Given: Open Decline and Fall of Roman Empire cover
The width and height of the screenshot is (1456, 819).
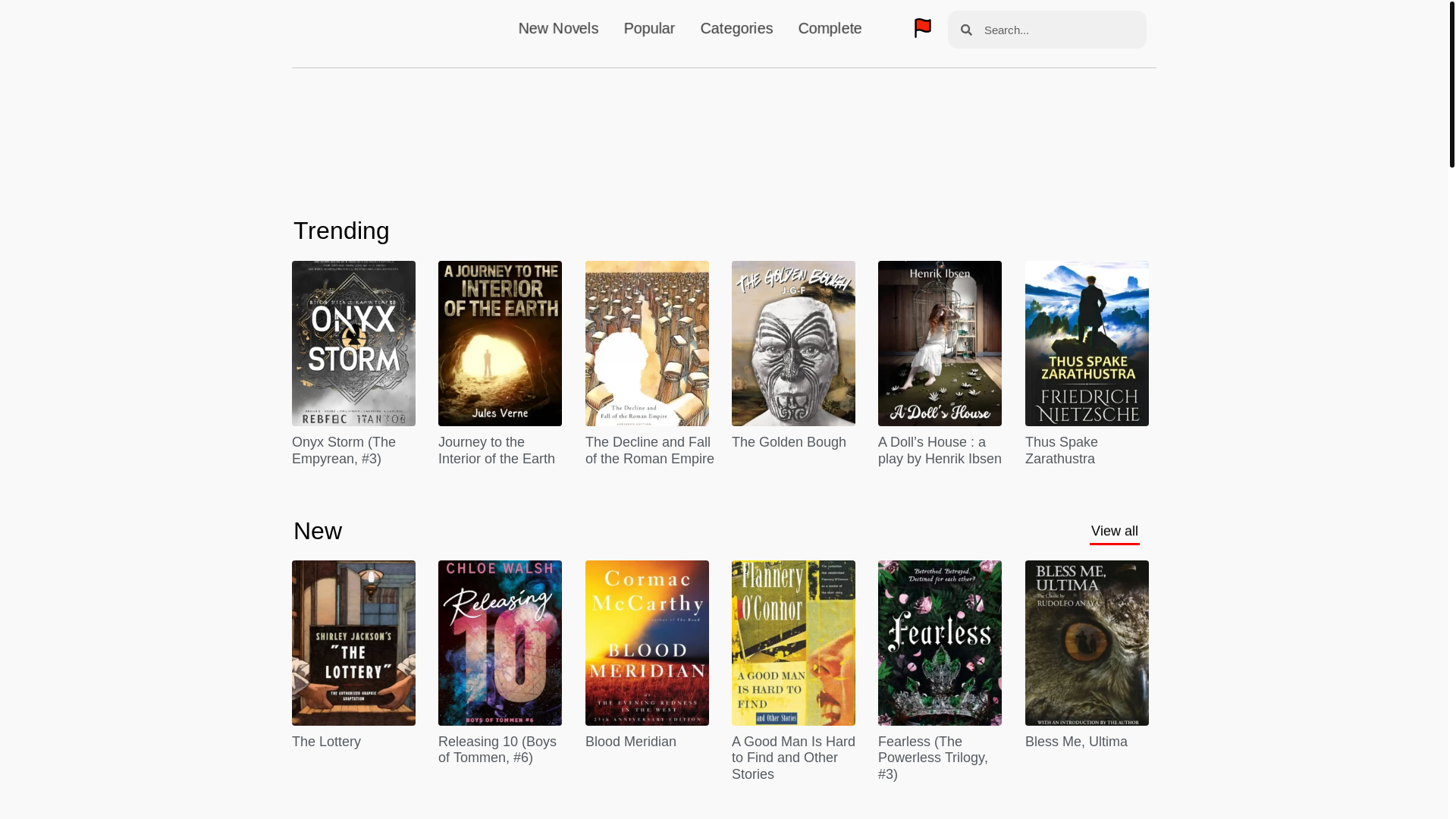Looking at the screenshot, I should click(x=647, y=344).
